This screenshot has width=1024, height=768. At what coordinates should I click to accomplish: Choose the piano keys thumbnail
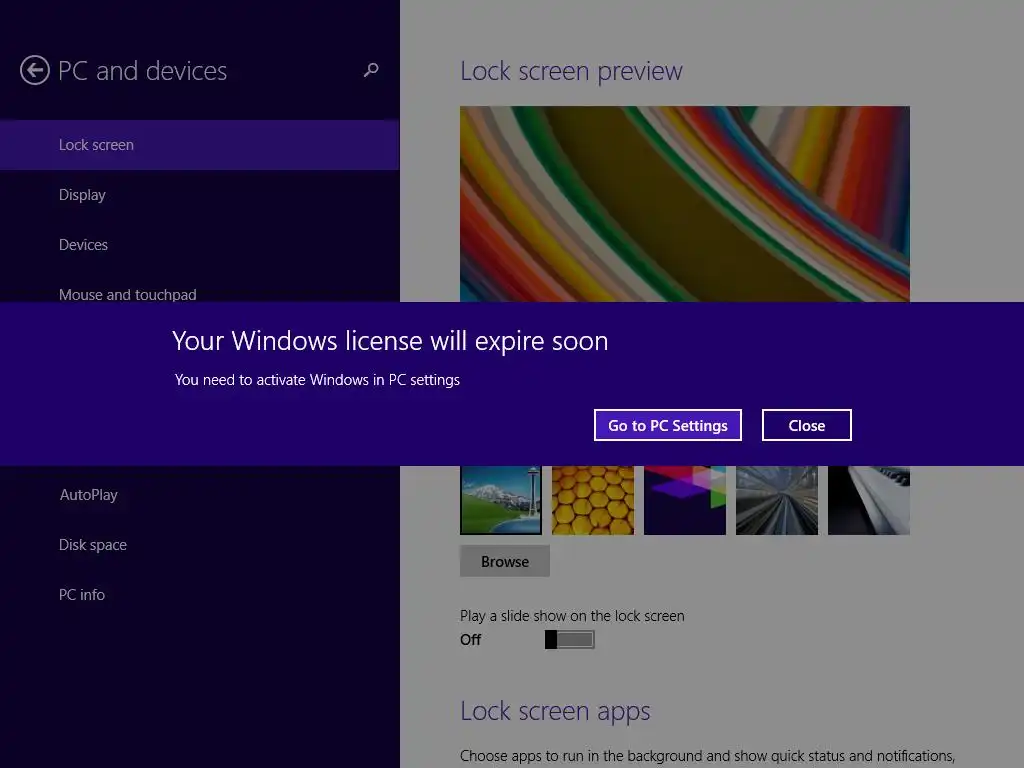(x=869, y=500)
